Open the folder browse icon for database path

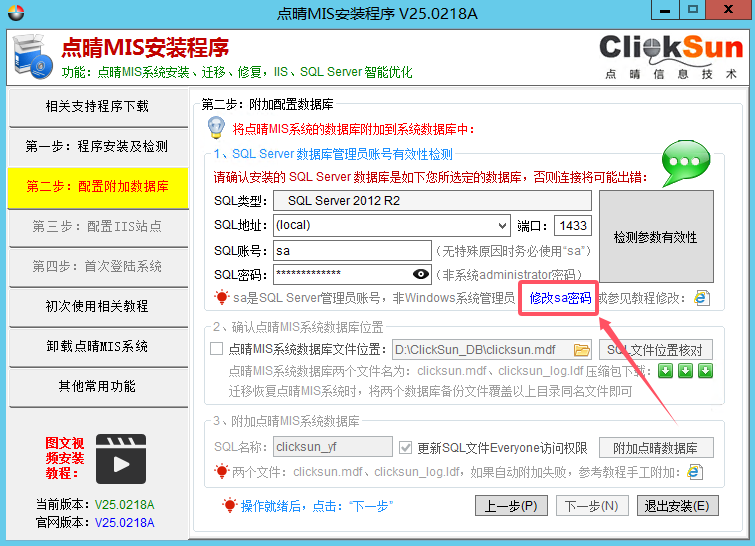tap(582, 350)
